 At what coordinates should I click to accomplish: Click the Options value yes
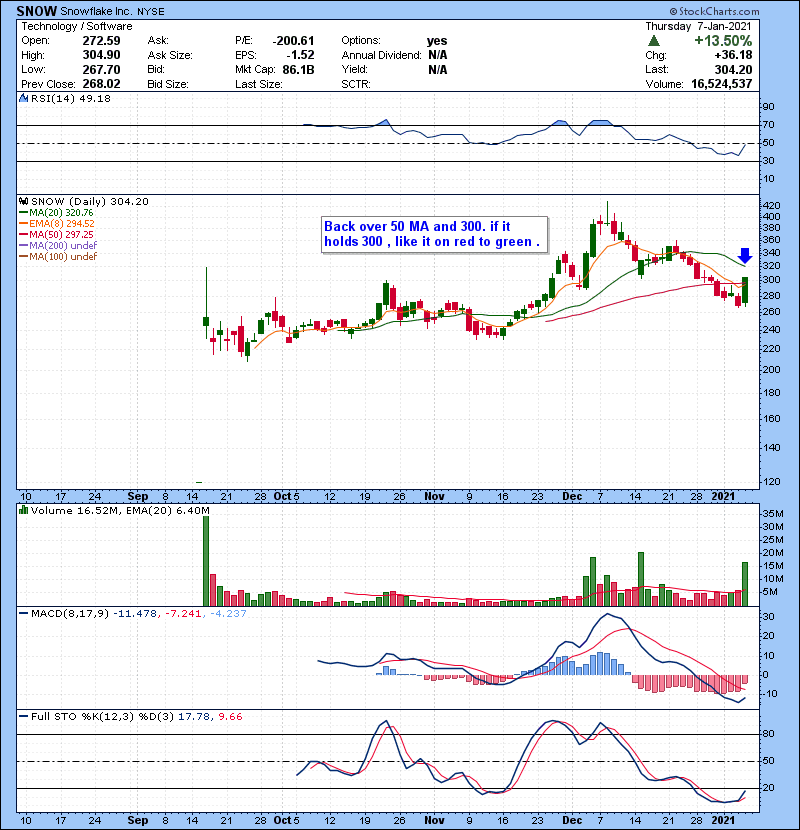437,41
